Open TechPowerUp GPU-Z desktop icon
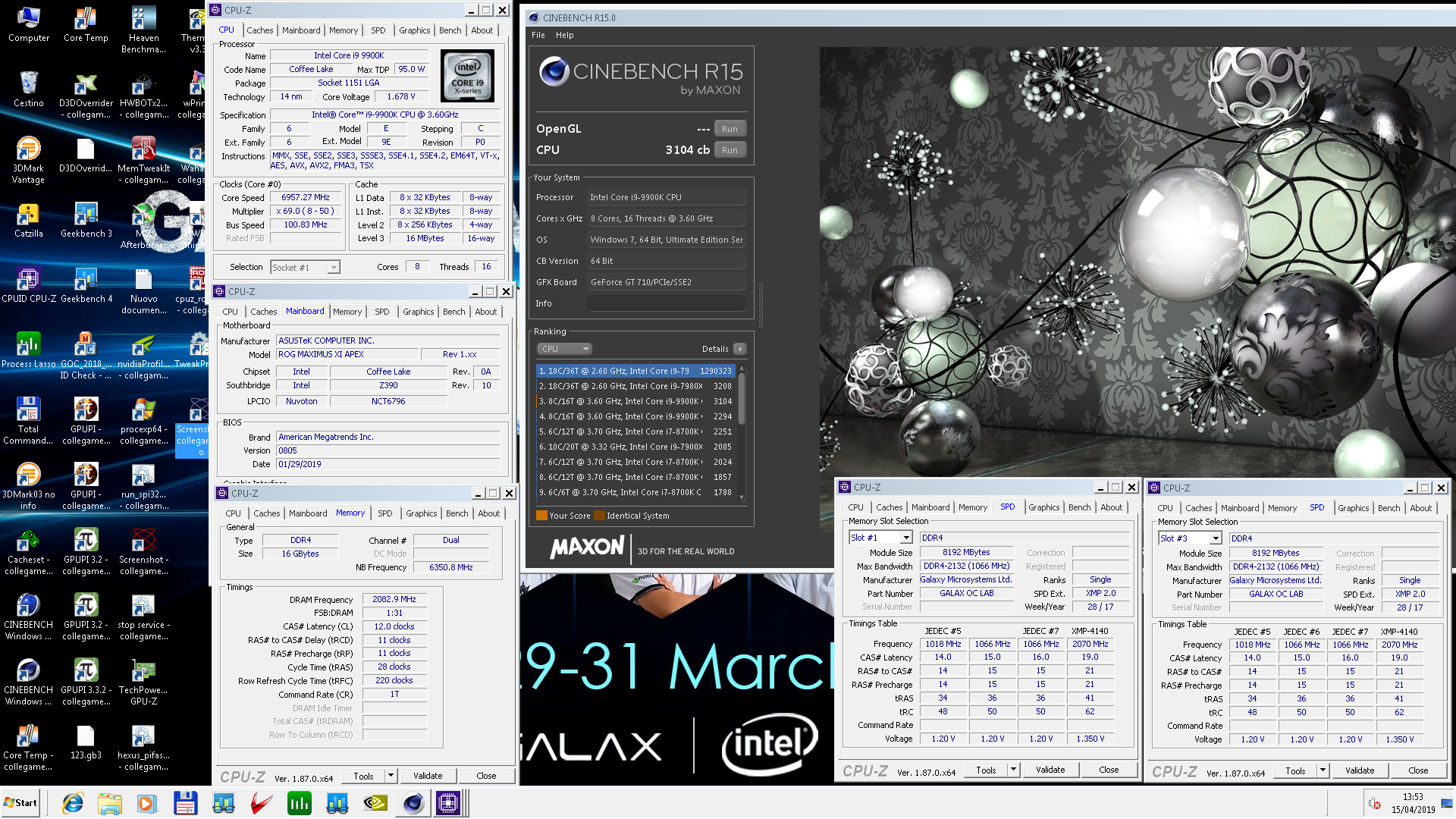Screen dimensions: 1456x819 tap(143, 682)
